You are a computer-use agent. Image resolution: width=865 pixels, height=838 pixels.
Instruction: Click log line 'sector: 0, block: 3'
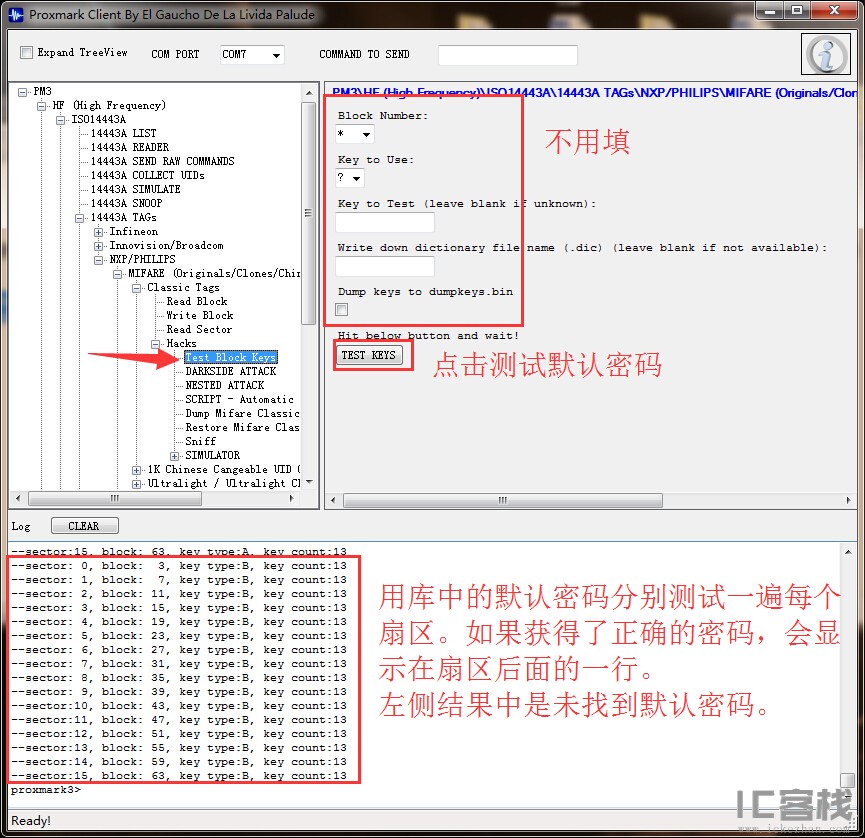click(179, 566)
